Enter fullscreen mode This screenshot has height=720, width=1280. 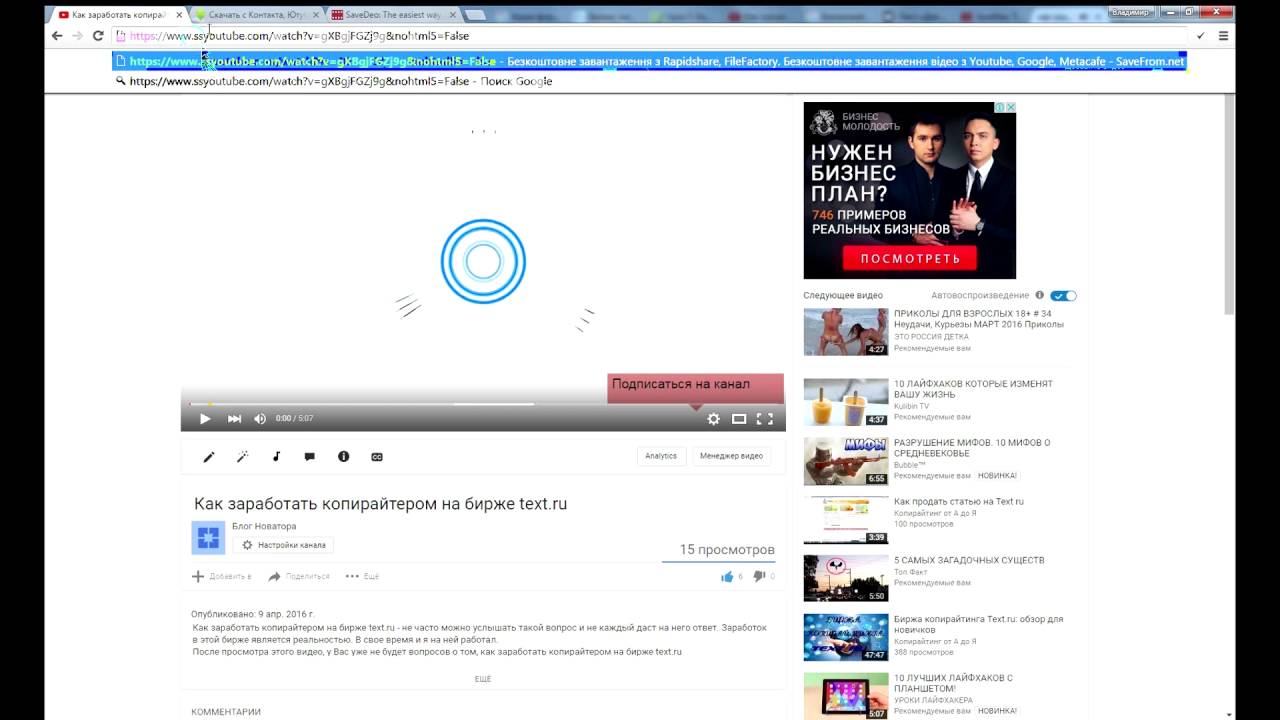(x=765, y=419)
